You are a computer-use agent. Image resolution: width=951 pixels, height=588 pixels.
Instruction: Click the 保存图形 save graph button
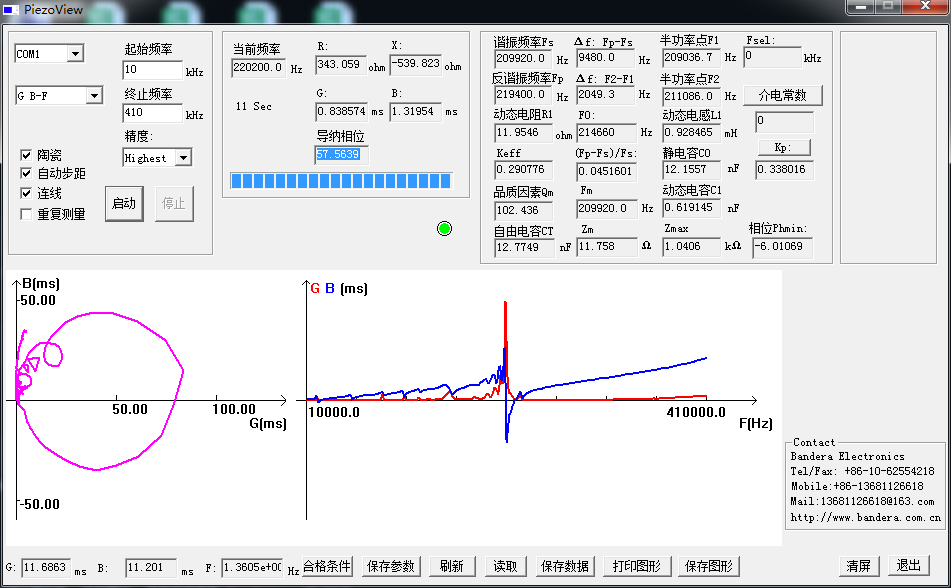click(x=709, y=566)
